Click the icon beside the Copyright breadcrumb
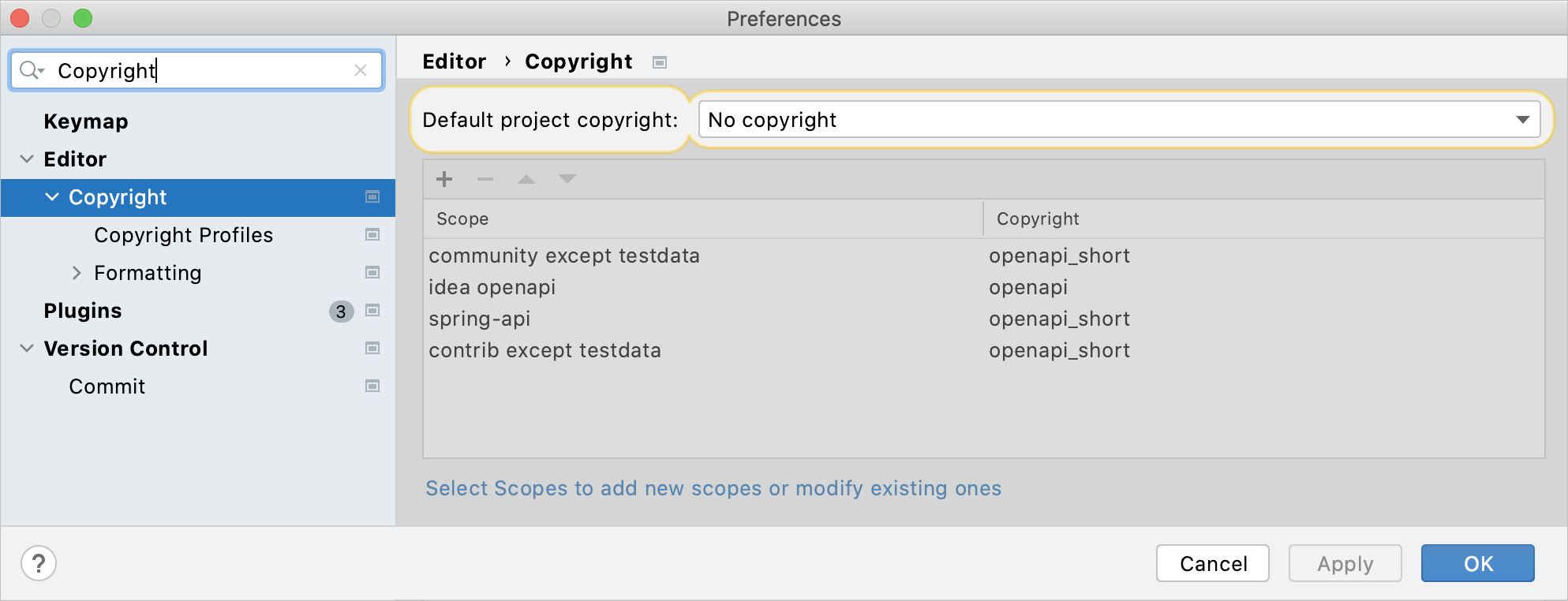The image size is (1568, 601). pyautogui.click(x=660, y=62)
